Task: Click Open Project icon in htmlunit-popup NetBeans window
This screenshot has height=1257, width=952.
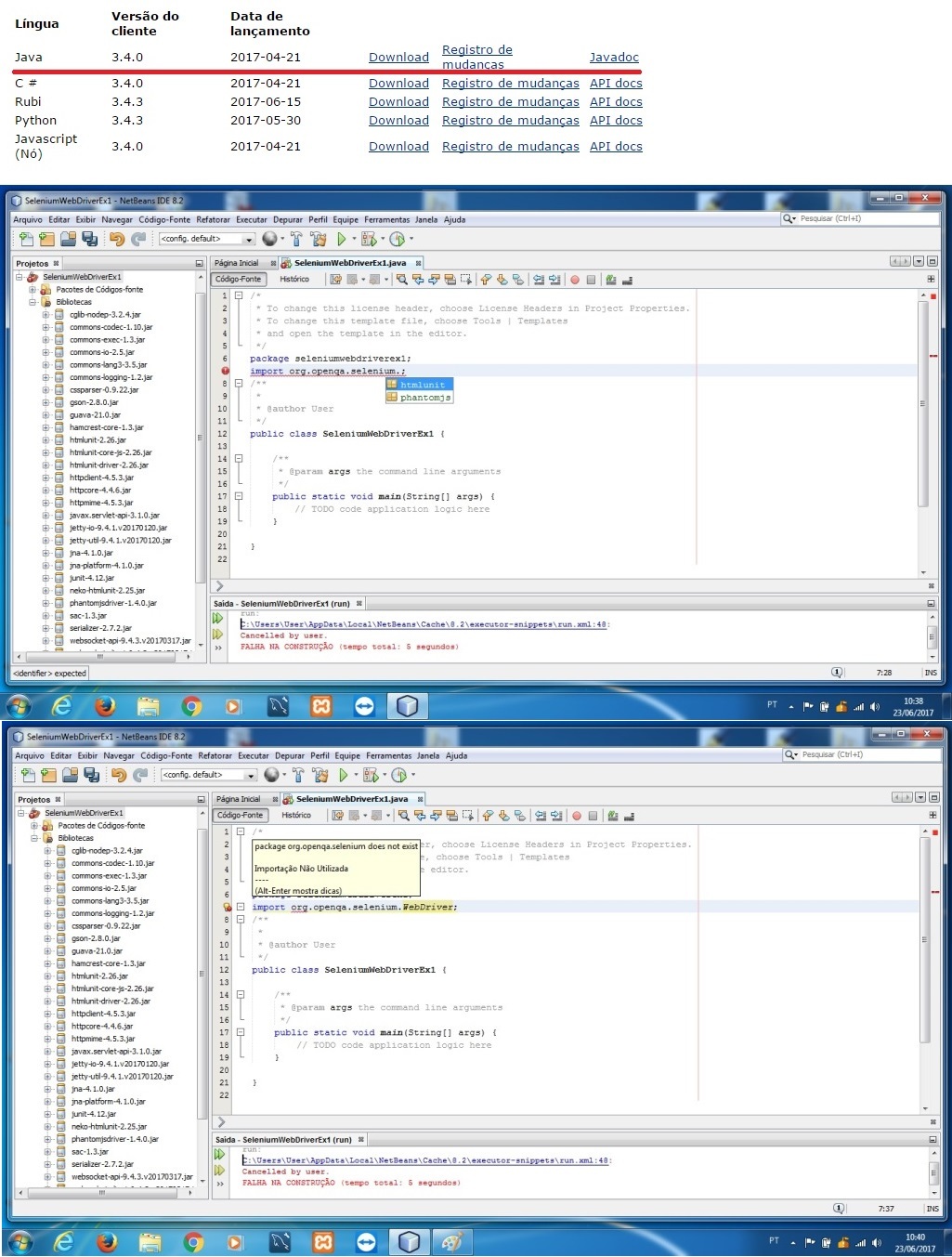Action: (x=69, y=239)
